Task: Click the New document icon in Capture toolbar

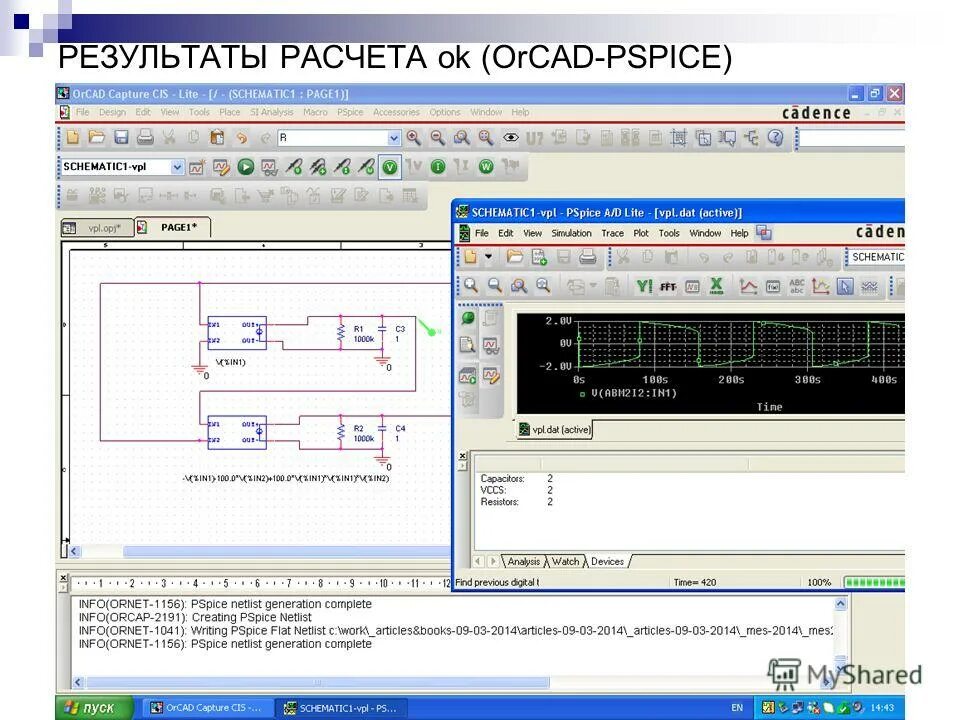Action: tap(73, 137)
